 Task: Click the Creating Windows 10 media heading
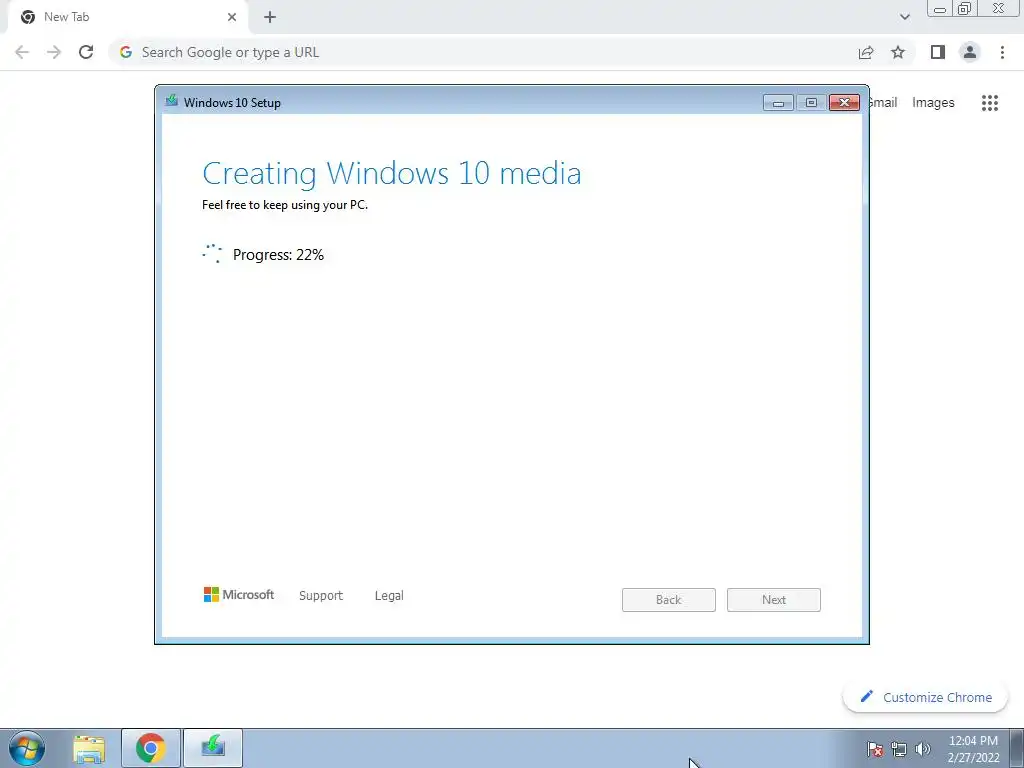(x=392, y=173)
